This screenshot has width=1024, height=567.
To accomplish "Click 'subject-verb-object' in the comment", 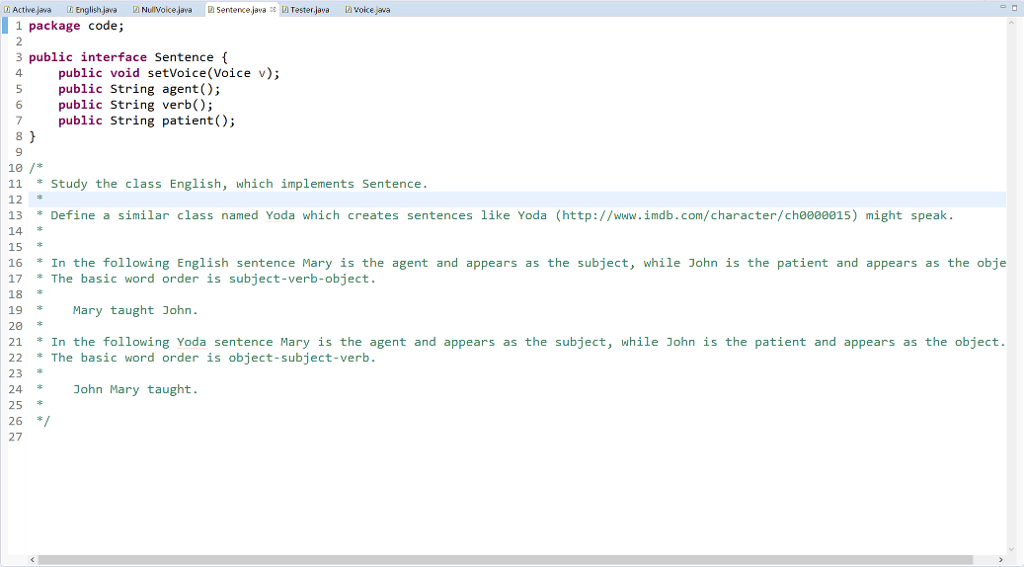I will pyautogui.click(x=299, y=279).
